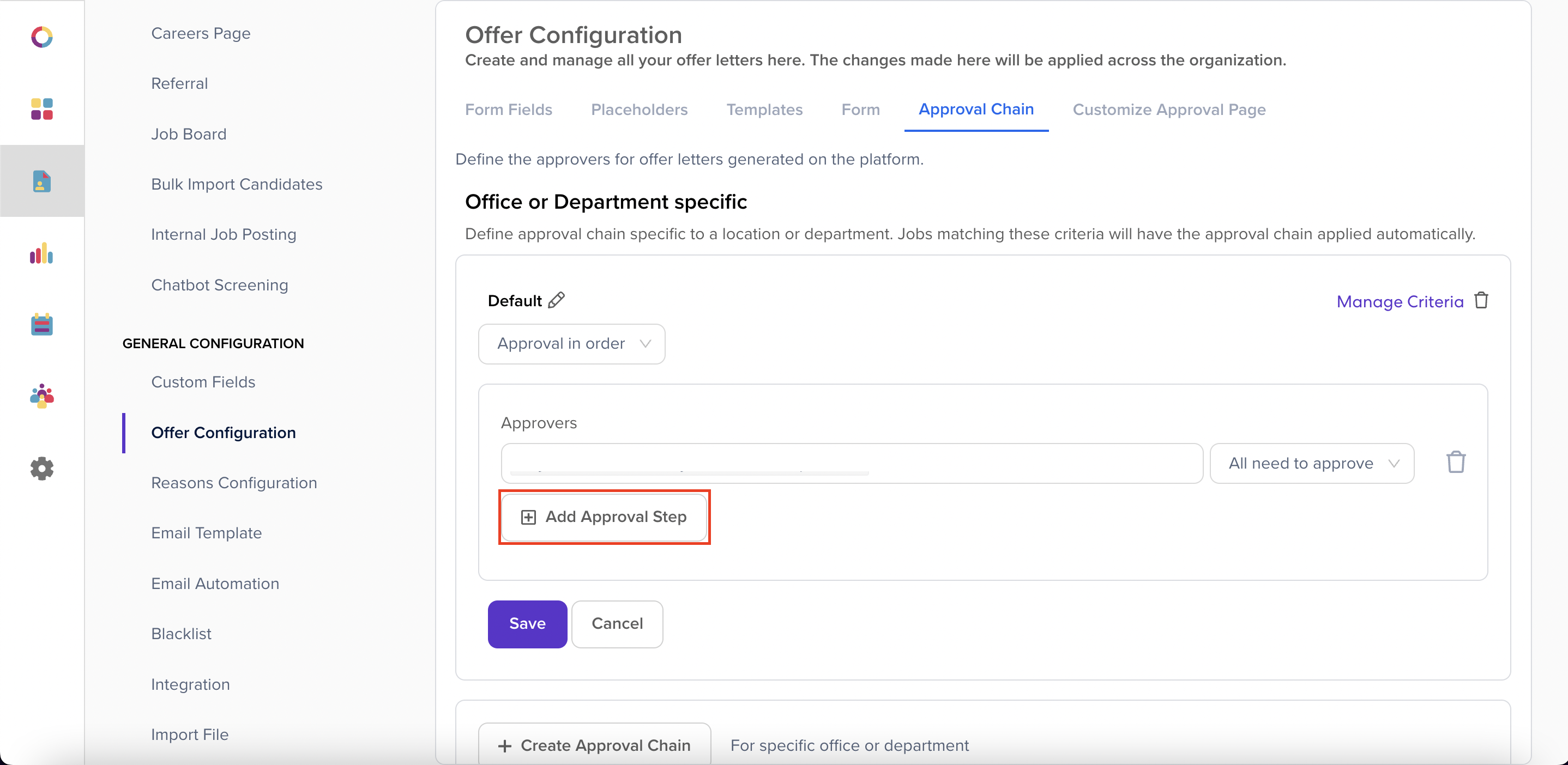Select the candidate document sidebar icon

coord(42,181)
